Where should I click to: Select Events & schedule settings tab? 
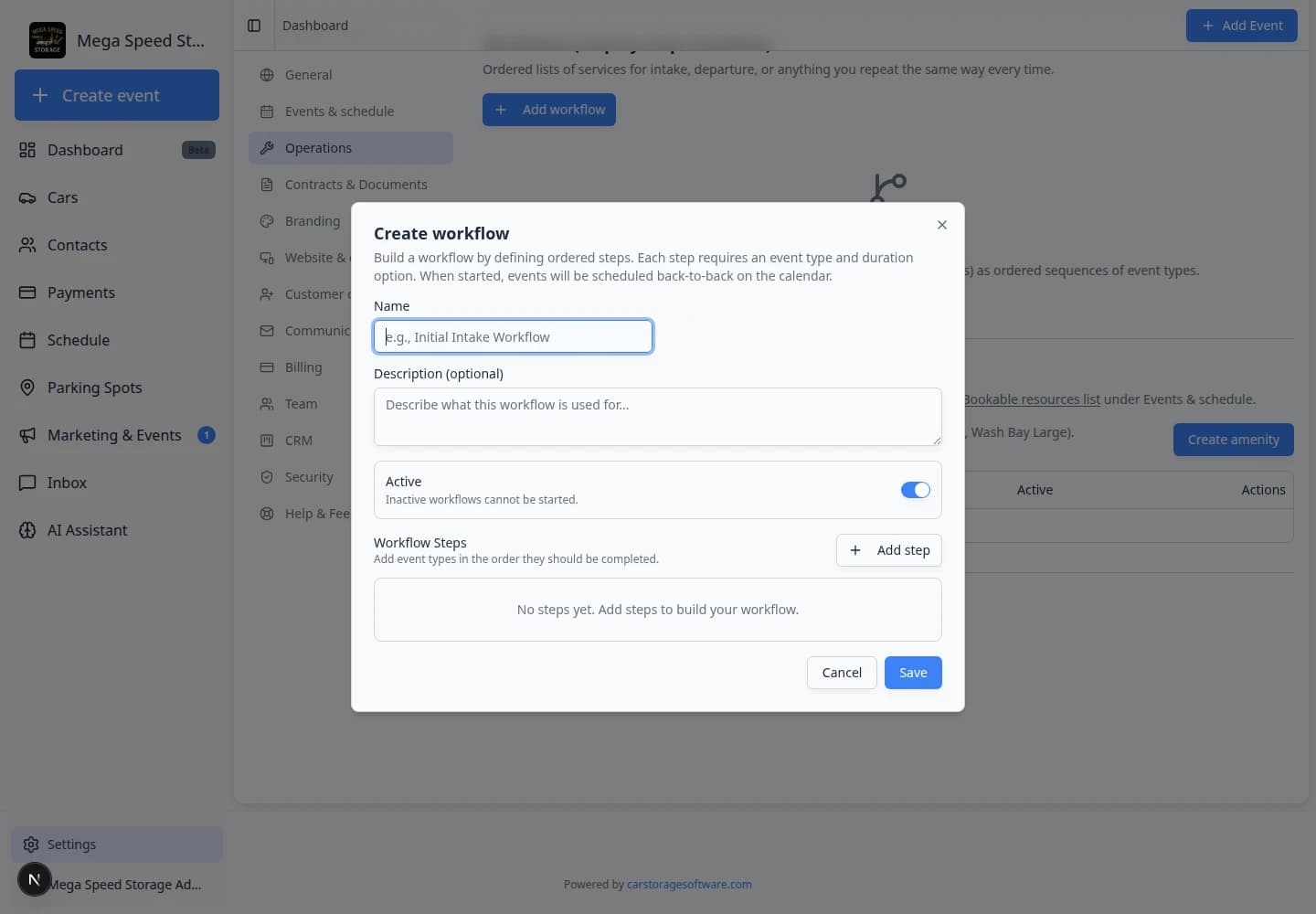[351, 112]
